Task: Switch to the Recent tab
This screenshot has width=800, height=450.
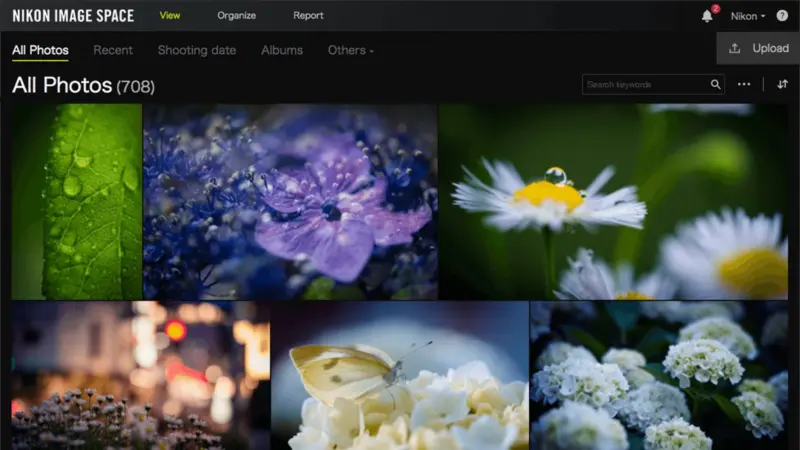Action: (x=113, y=50)
